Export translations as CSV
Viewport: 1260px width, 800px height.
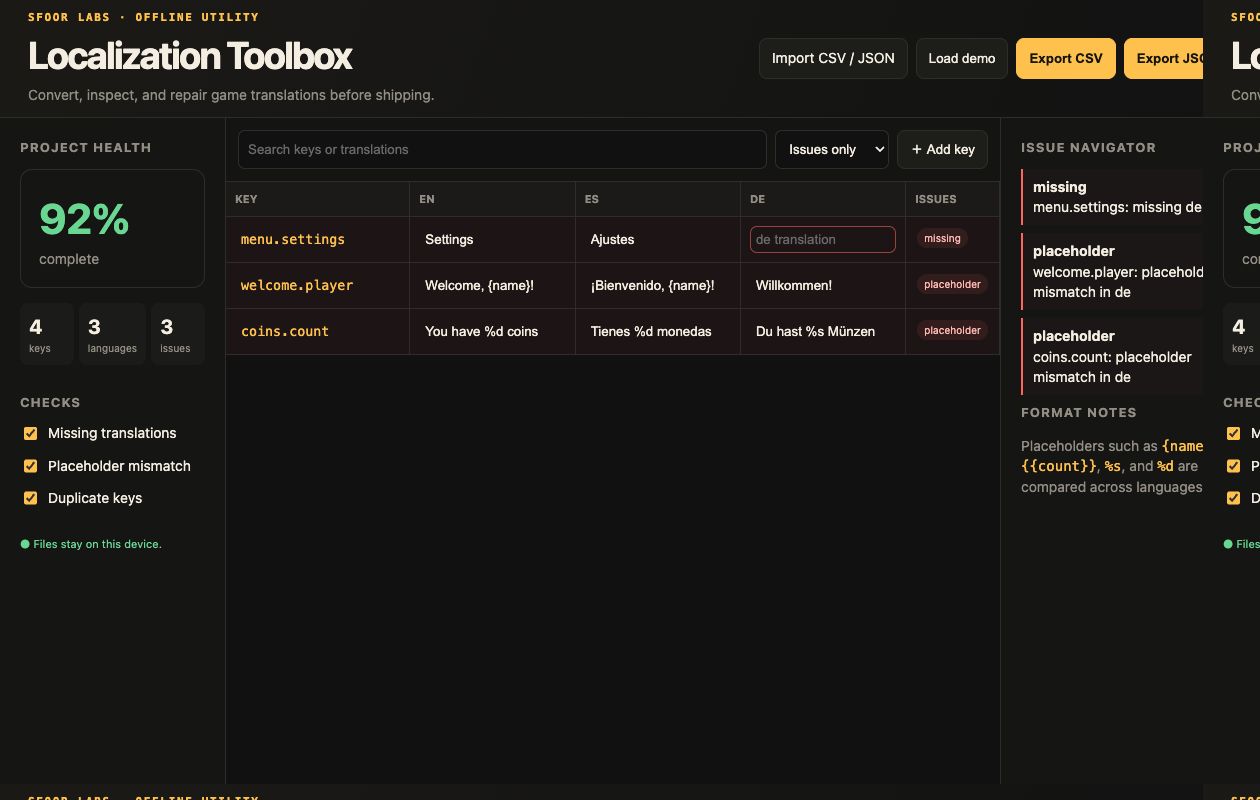1065,58
